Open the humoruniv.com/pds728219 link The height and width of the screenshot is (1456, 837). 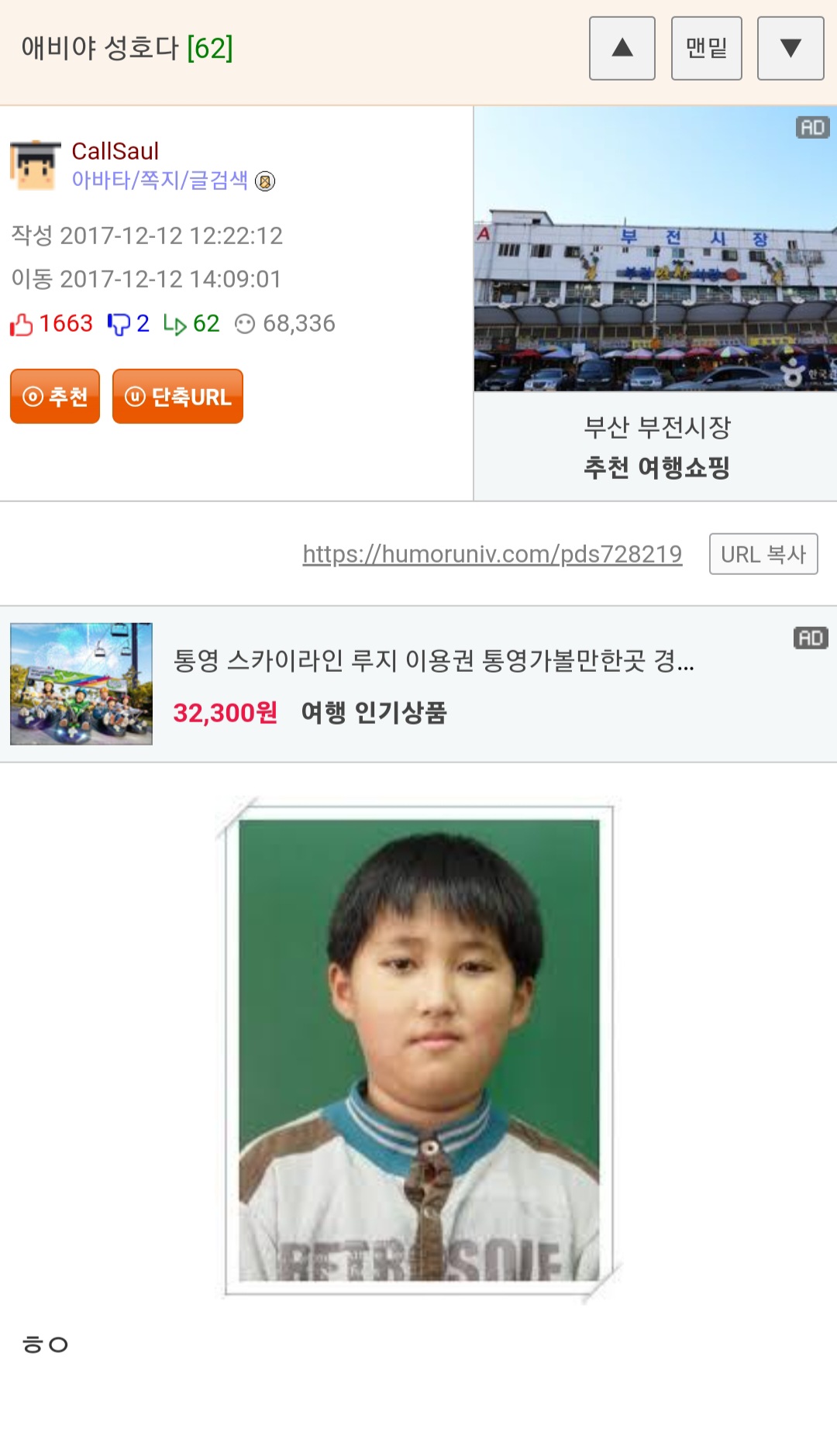[x=492, y=554]
